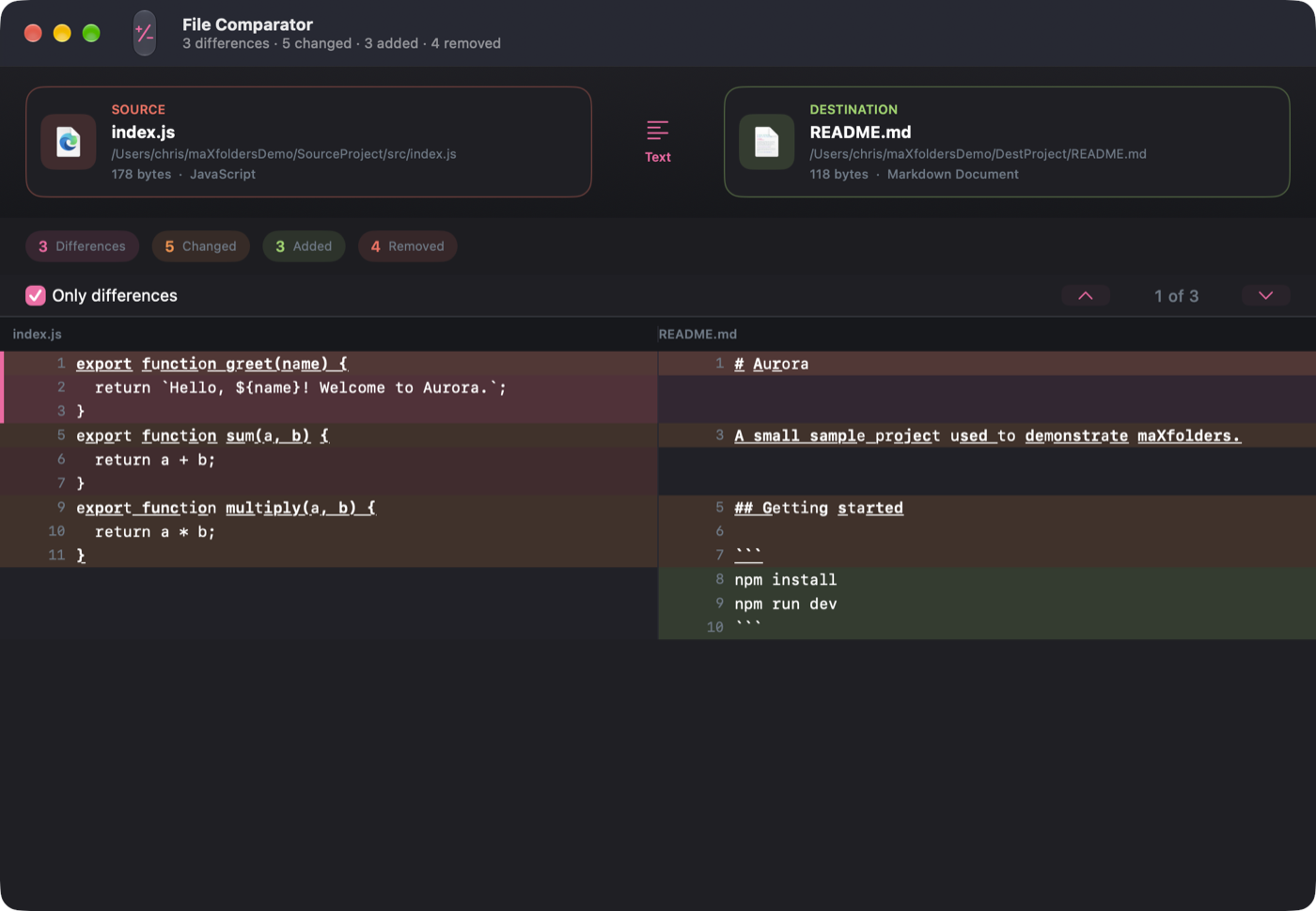
Task: Click added line 'npm run dev'
Action: (x=987, y=604)
